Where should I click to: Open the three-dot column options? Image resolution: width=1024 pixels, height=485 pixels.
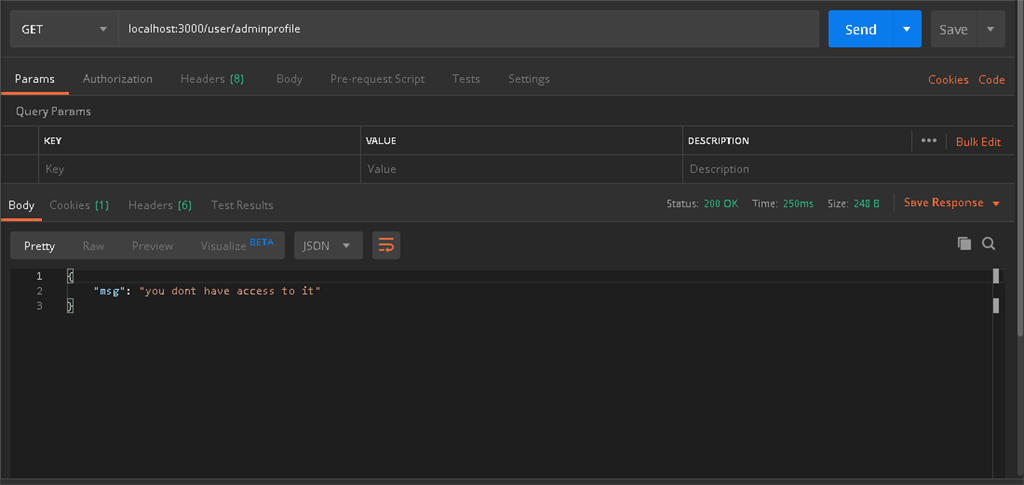(929, 141)
